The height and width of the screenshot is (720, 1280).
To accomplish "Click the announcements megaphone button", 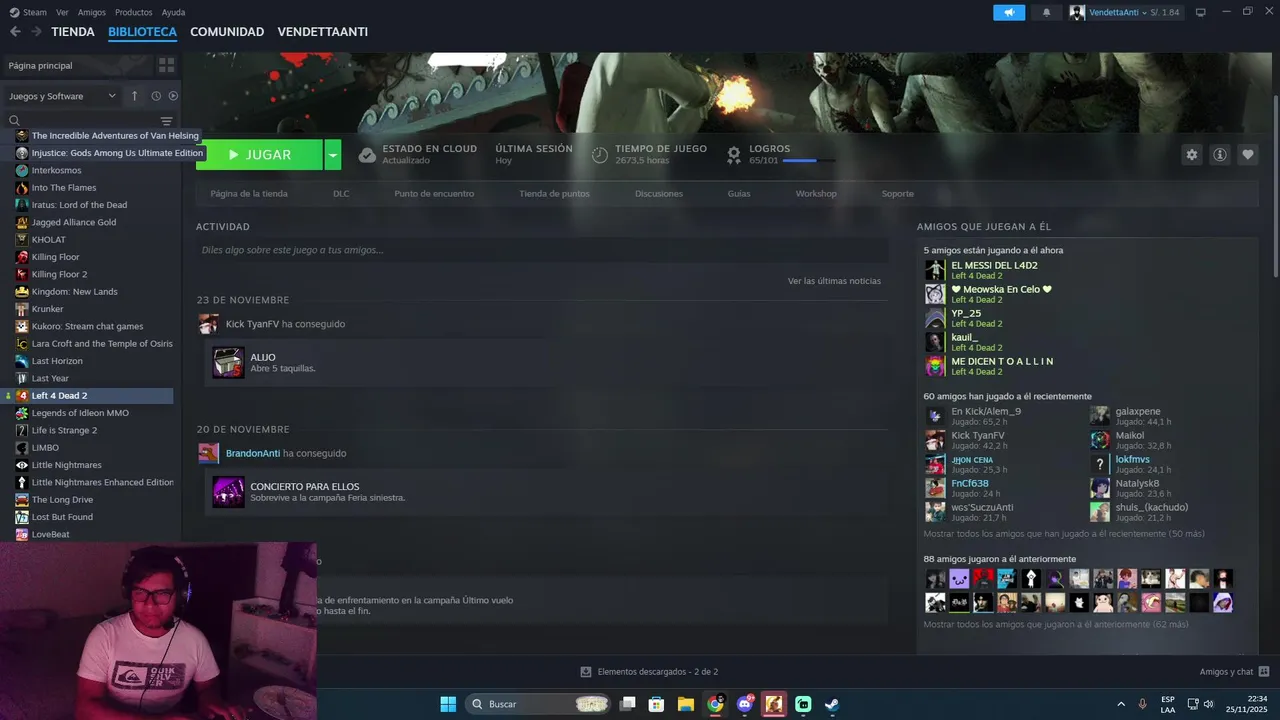I will coord(1009,12).
